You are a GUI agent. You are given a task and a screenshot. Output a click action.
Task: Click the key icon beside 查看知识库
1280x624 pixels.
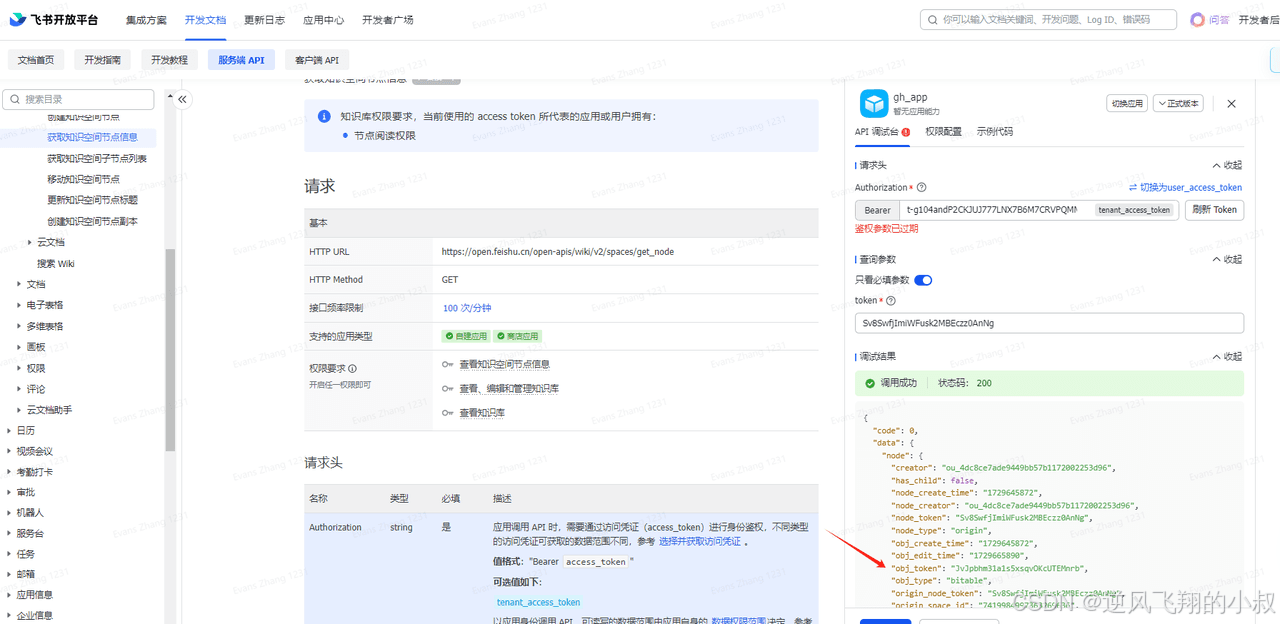tap(448, 413)
